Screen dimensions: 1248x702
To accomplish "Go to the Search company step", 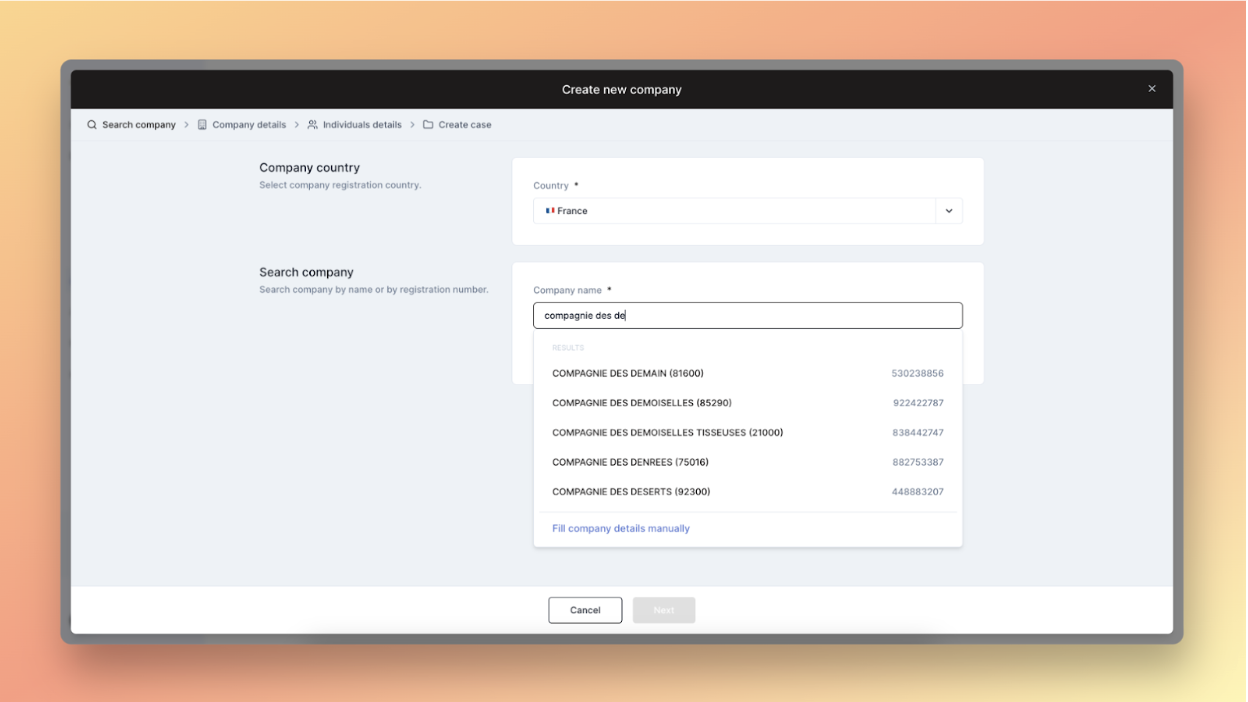I will pos(131,125).
